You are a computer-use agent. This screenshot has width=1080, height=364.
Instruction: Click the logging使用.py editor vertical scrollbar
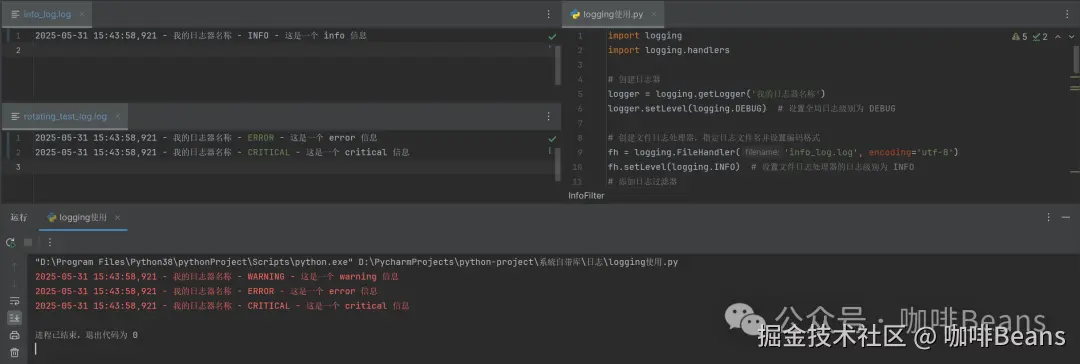pyautogui.click(x=1076, y=60)
